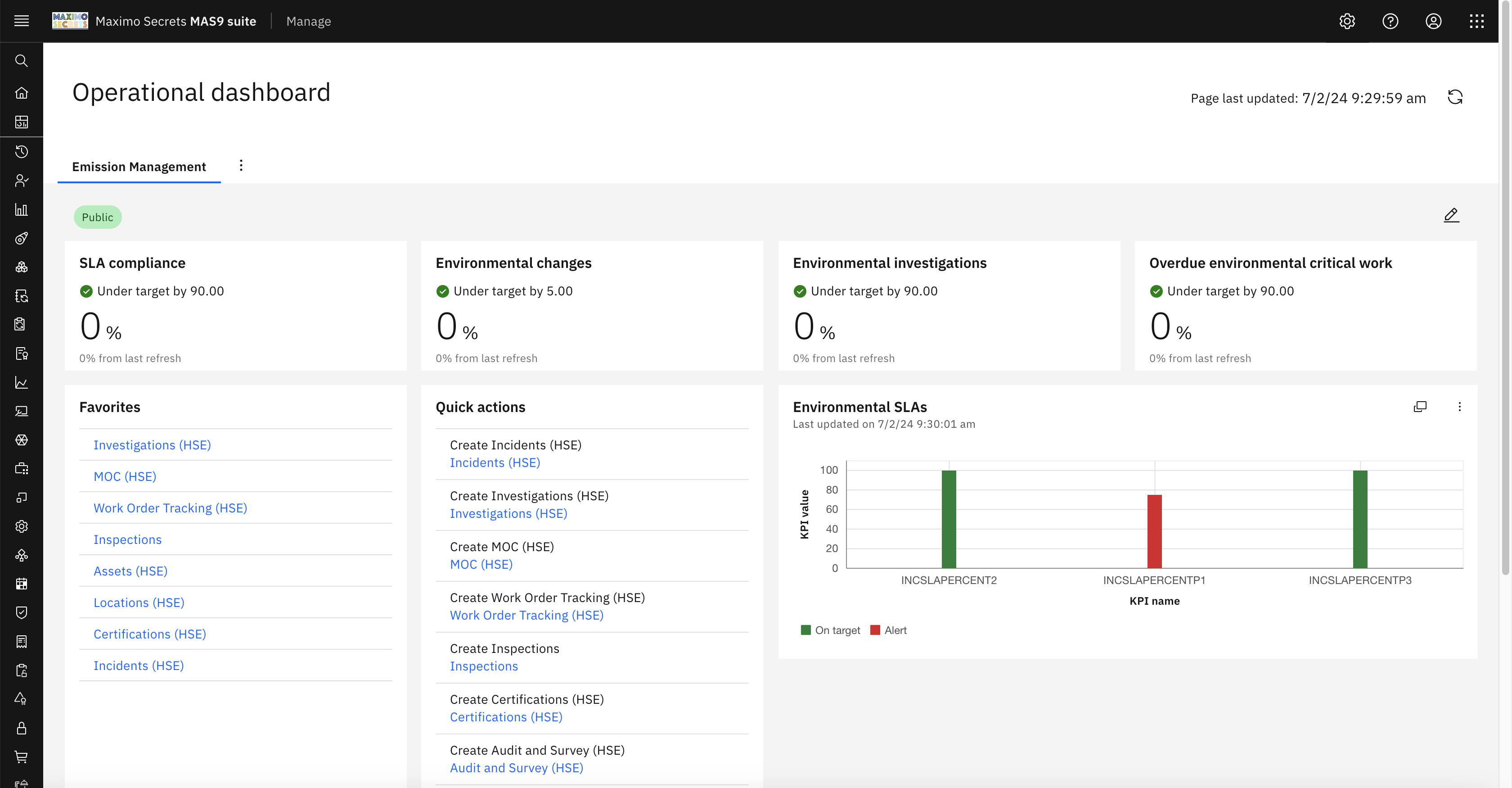Switch to the Emission Management tab

pyautogui.click(x=139, y=167)
